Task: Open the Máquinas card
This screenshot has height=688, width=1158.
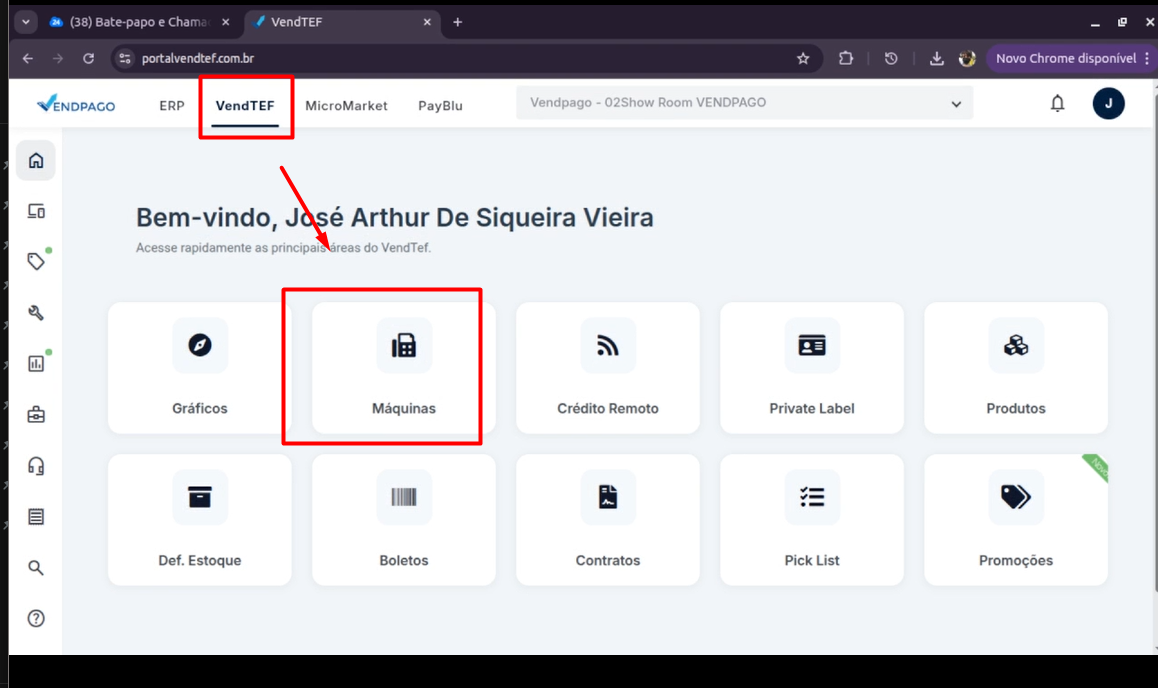Action: click(x=403, y=368)
